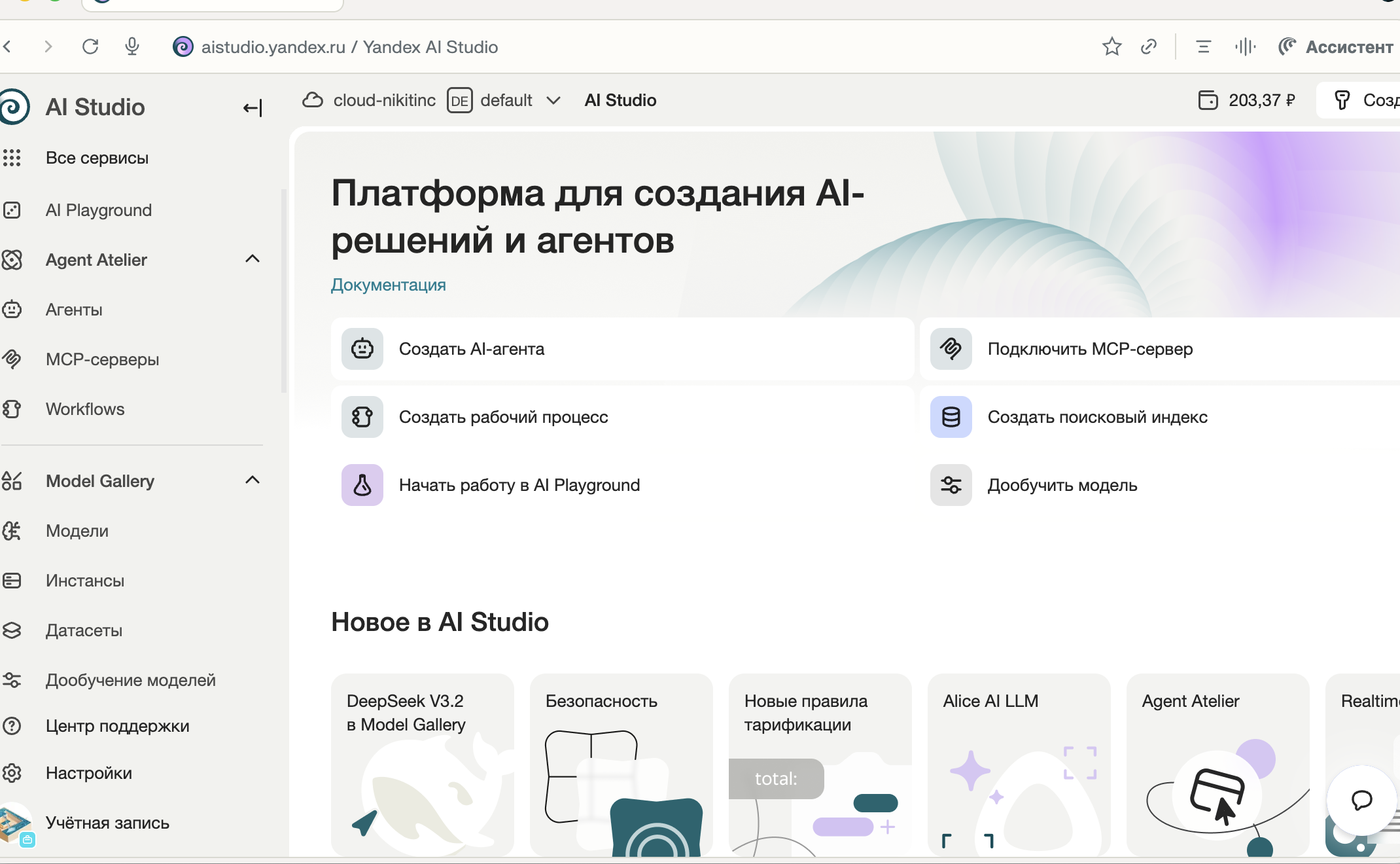Collapse the Agent Atelier section chevron
This screenshot has height=864, width=1400.
(253, 259)
